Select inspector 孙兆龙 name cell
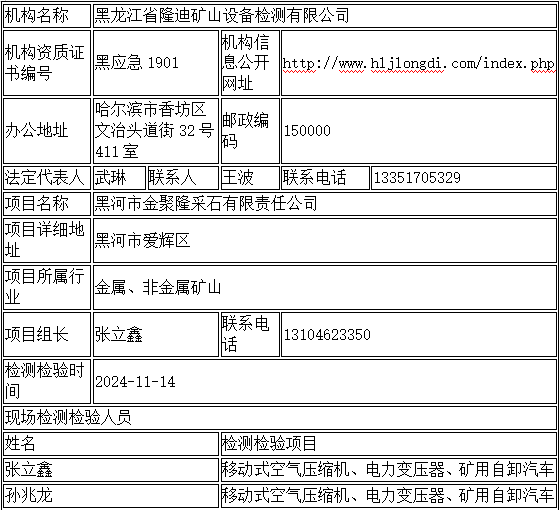 tap(111, 495)
